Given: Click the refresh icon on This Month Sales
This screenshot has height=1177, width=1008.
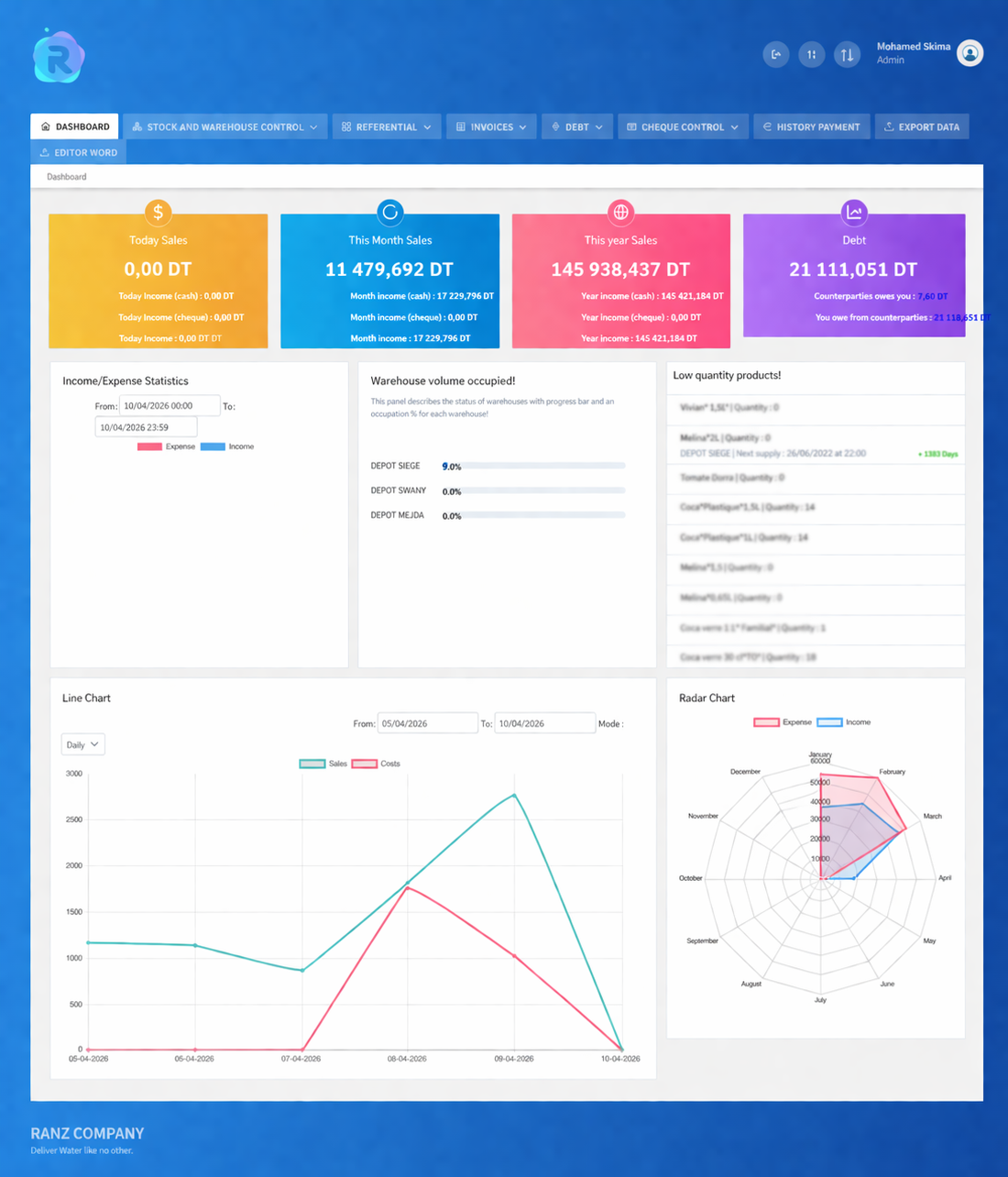Looking at the screenshot, I should 389,213.
